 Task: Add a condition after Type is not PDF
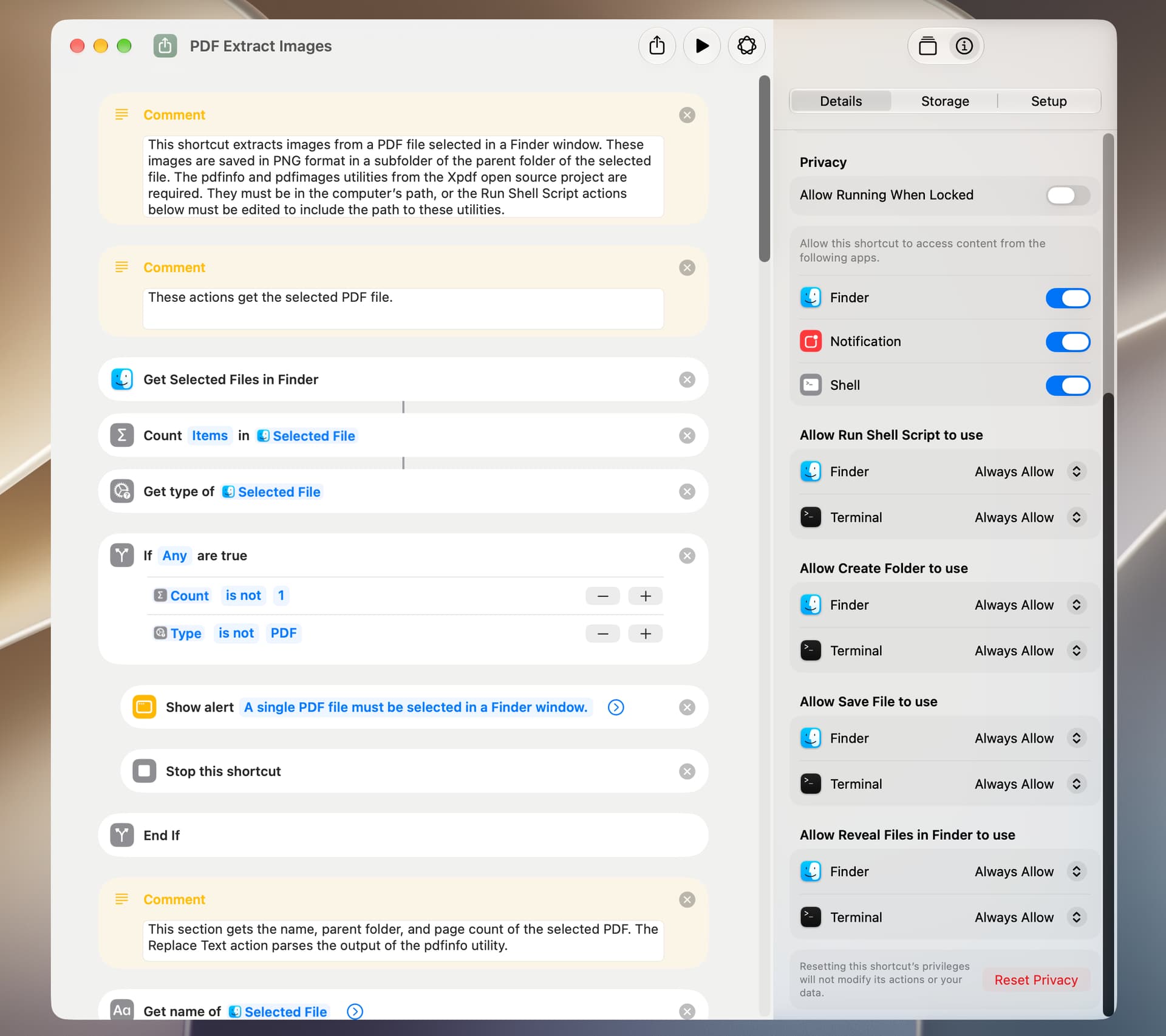click(x=645, y=633)
